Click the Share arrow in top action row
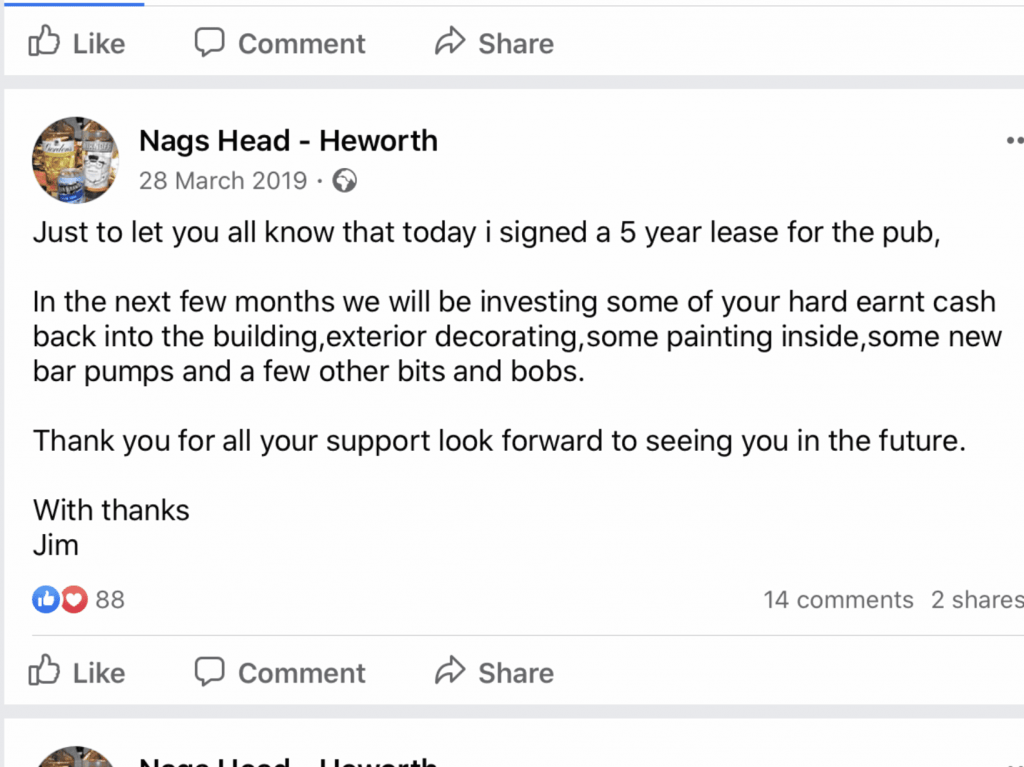The width and height of the screenshot is (1024, 767). tap(450, 42)
